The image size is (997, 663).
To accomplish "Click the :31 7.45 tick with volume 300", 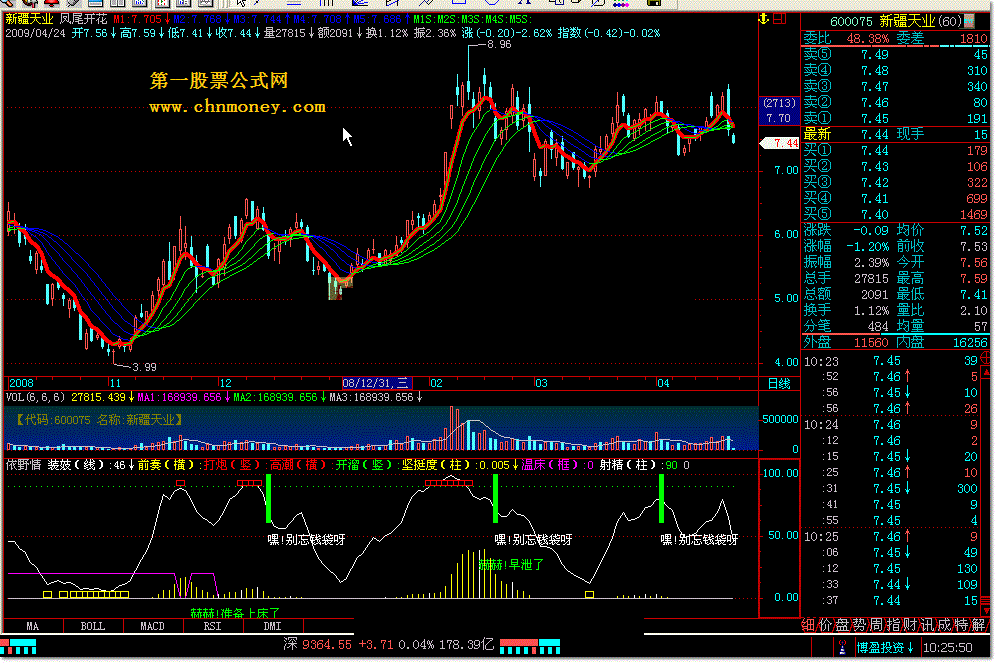I will [890, 489].
